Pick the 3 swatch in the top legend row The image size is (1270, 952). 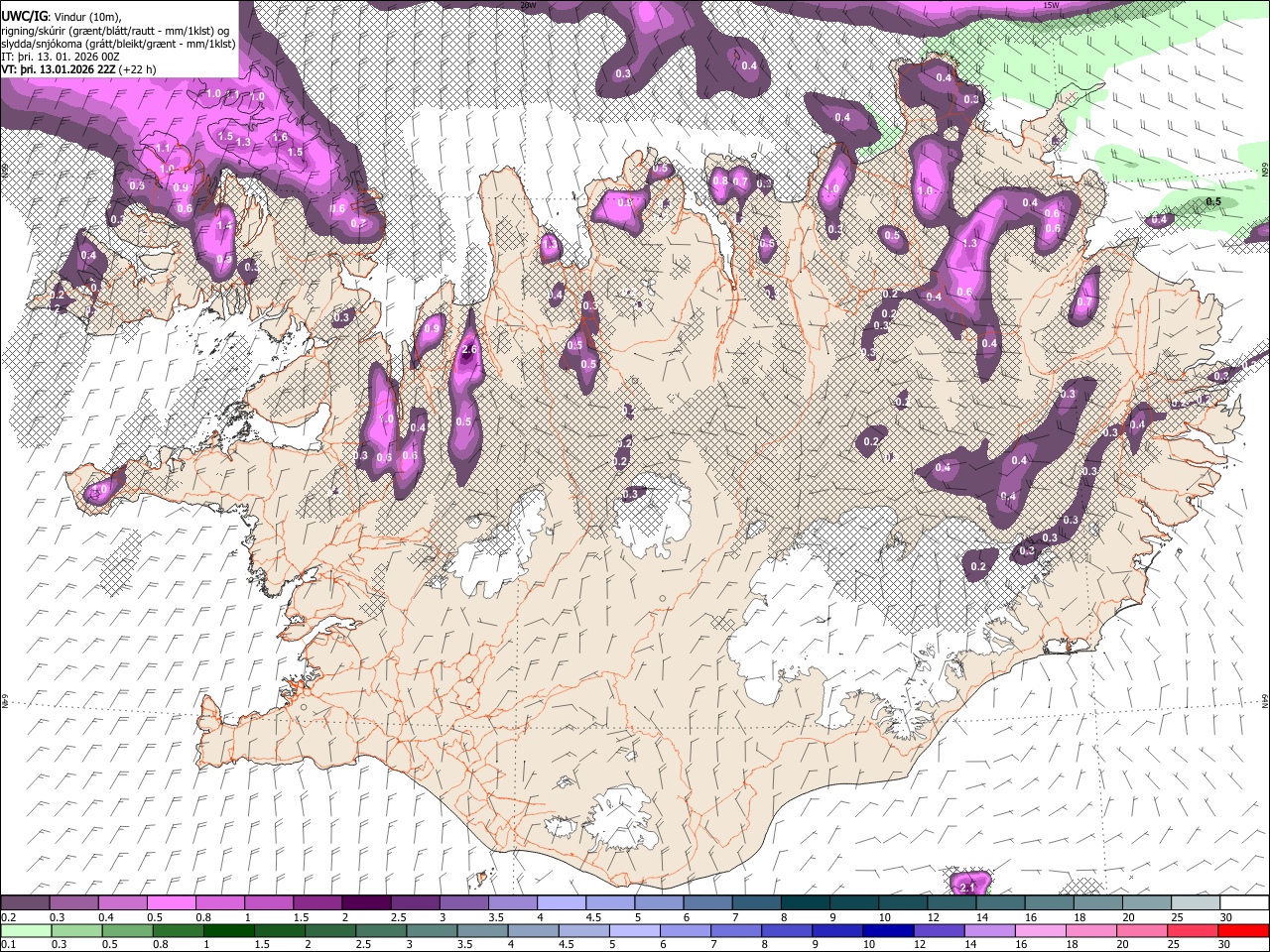462,903
